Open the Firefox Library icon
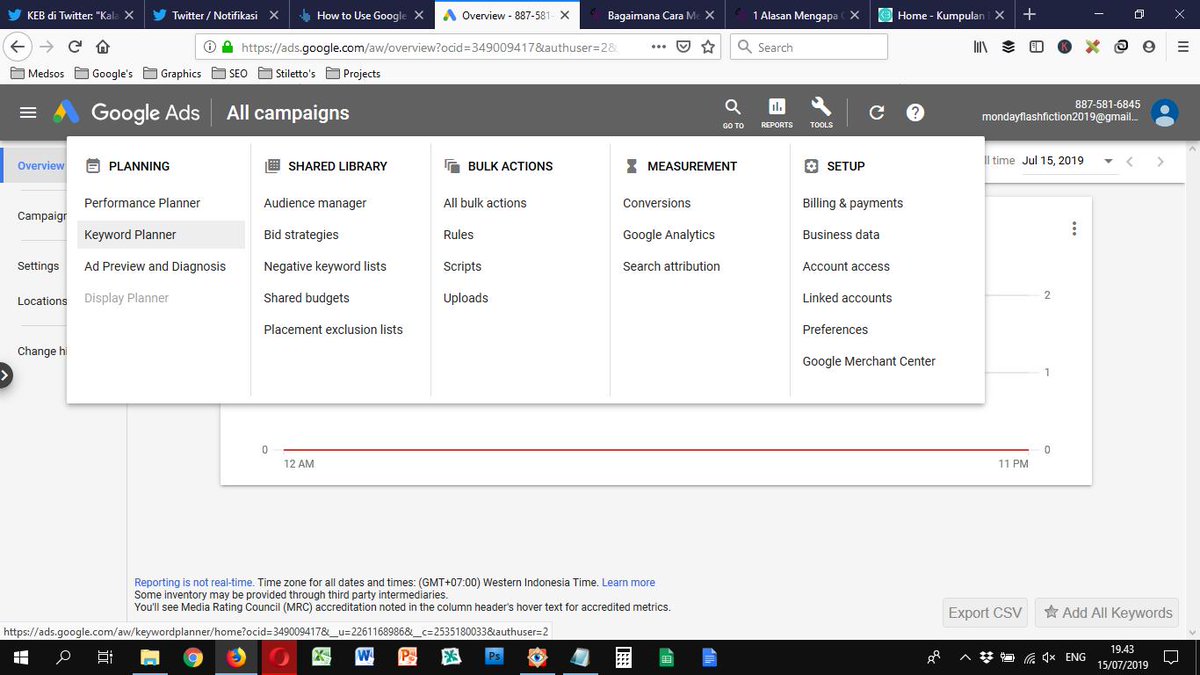This screenshot has width=1200, height=675. tap(982, 47)
